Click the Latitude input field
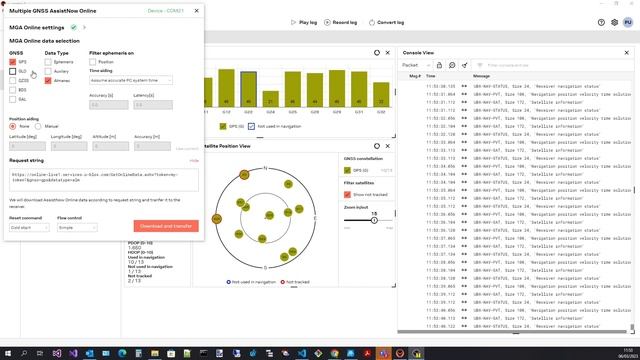Screen dimensions: 640x360 [x=27, y=146]
